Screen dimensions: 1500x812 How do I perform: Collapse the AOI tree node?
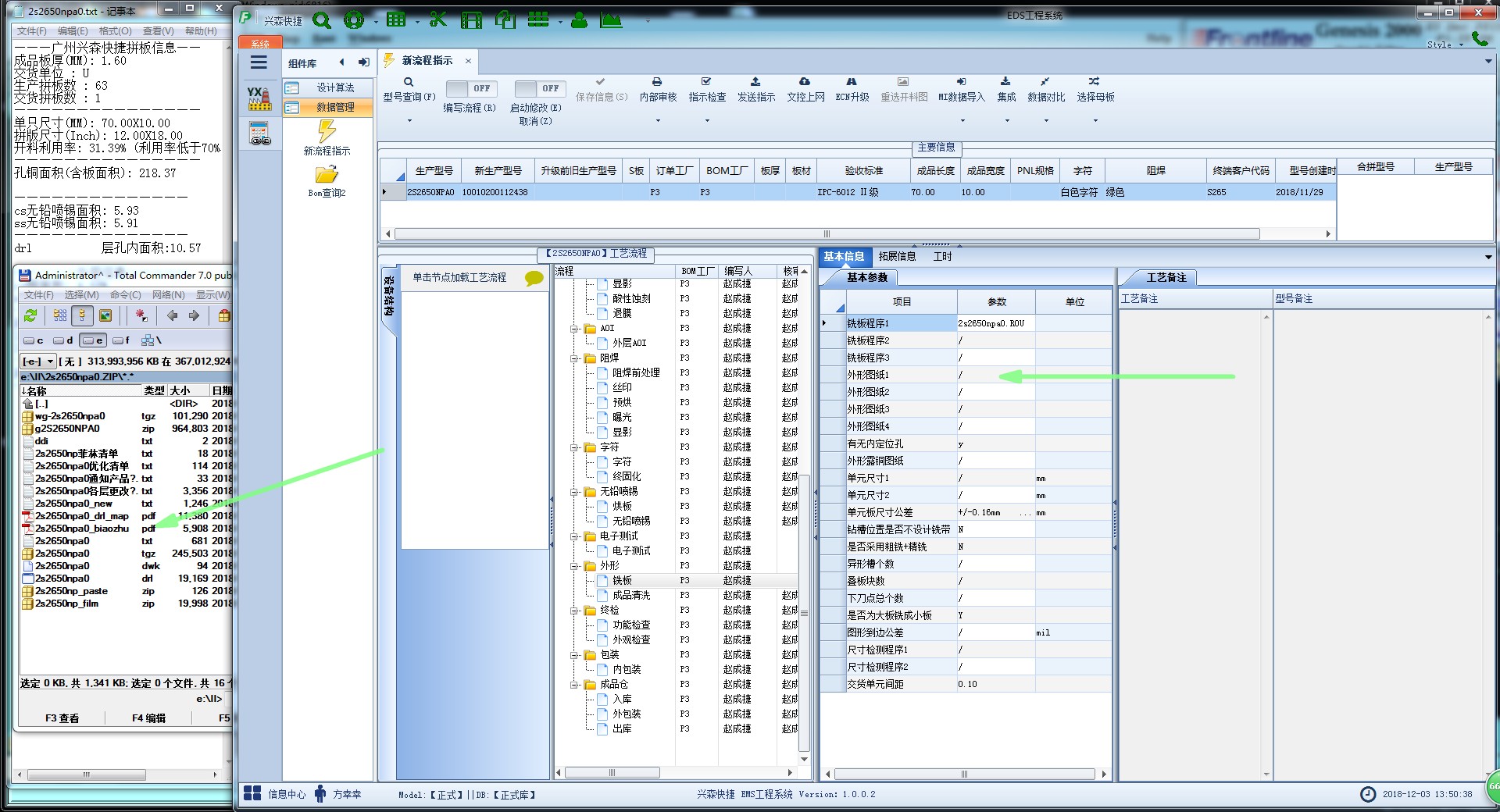click(x=574, y=329)
